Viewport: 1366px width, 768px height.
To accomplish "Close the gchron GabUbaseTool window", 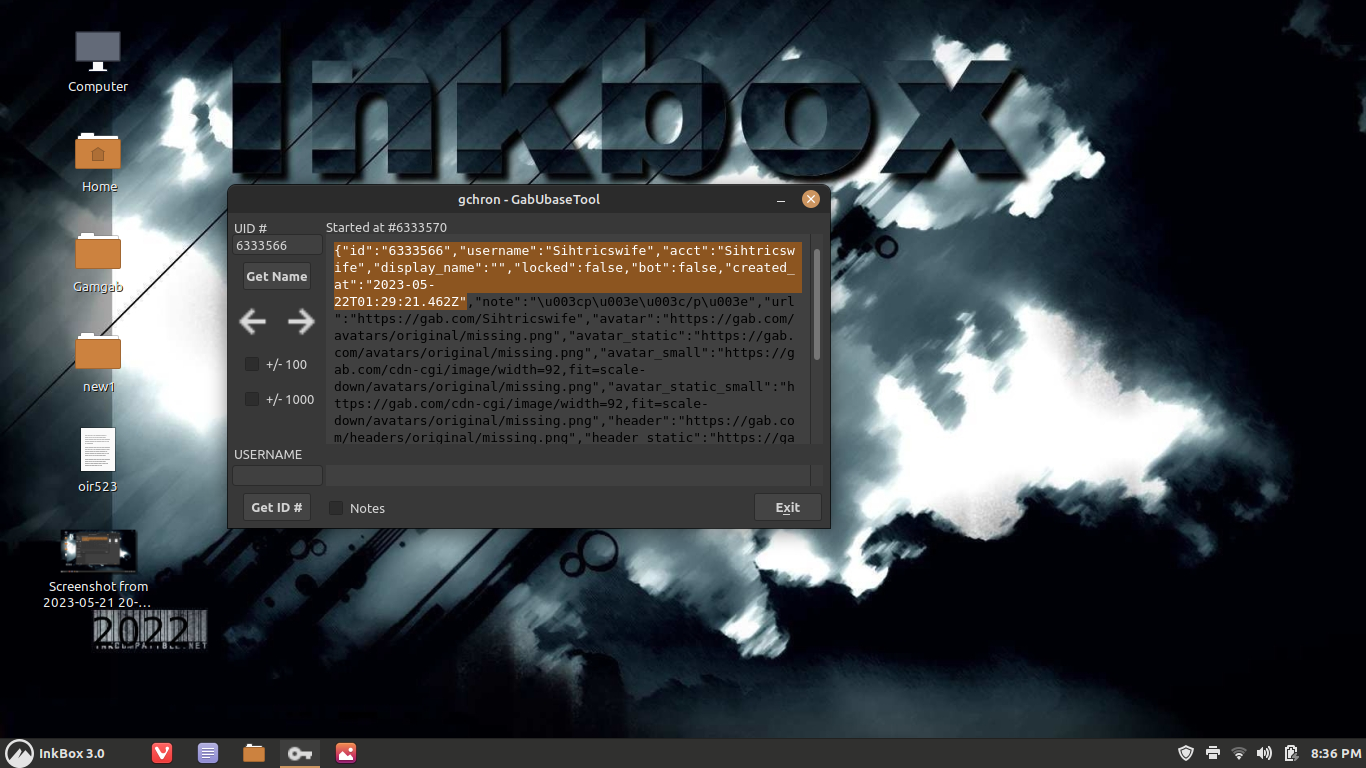I will coord(811,199).
